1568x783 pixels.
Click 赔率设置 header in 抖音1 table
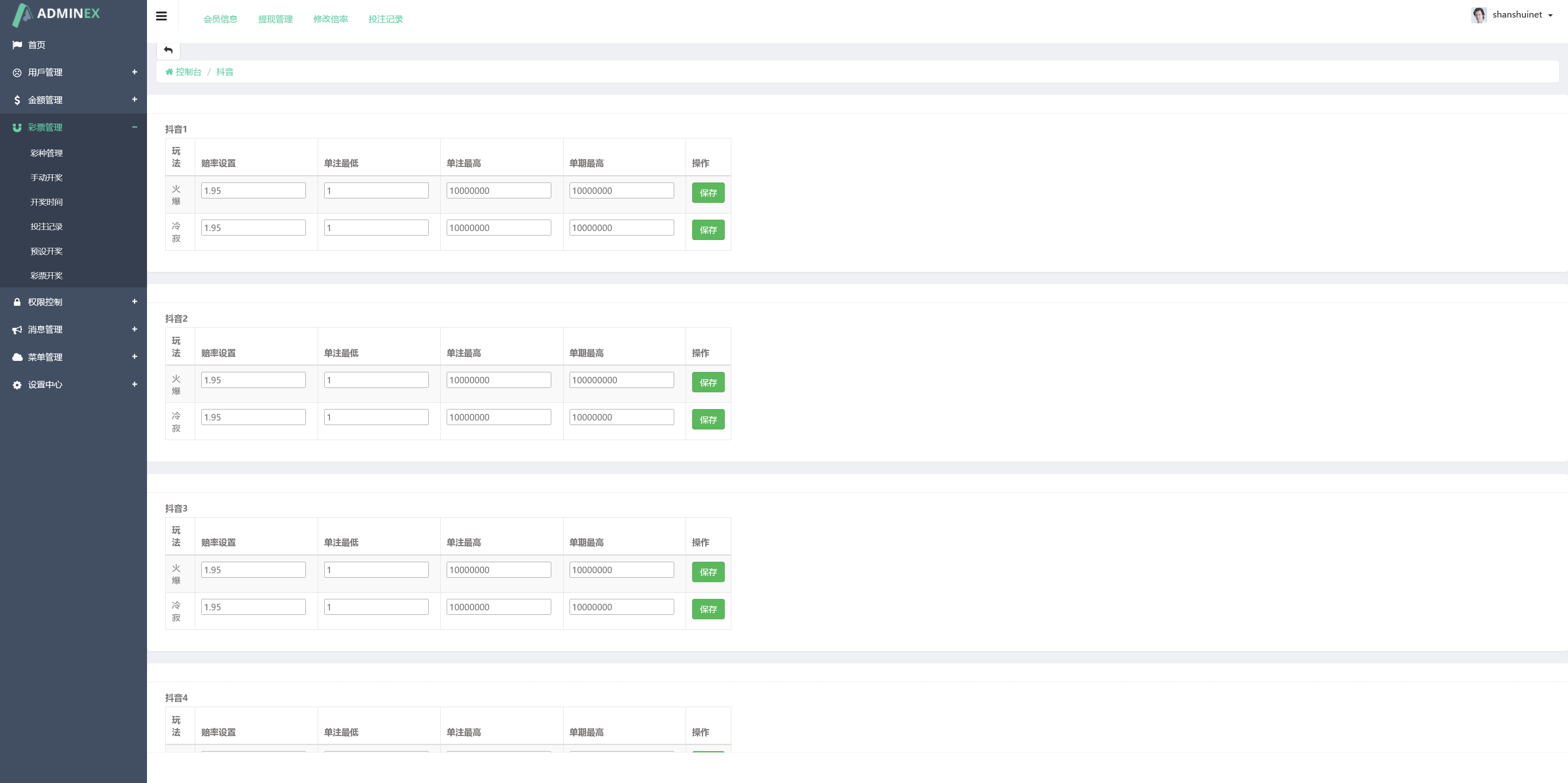coord(218,163)
